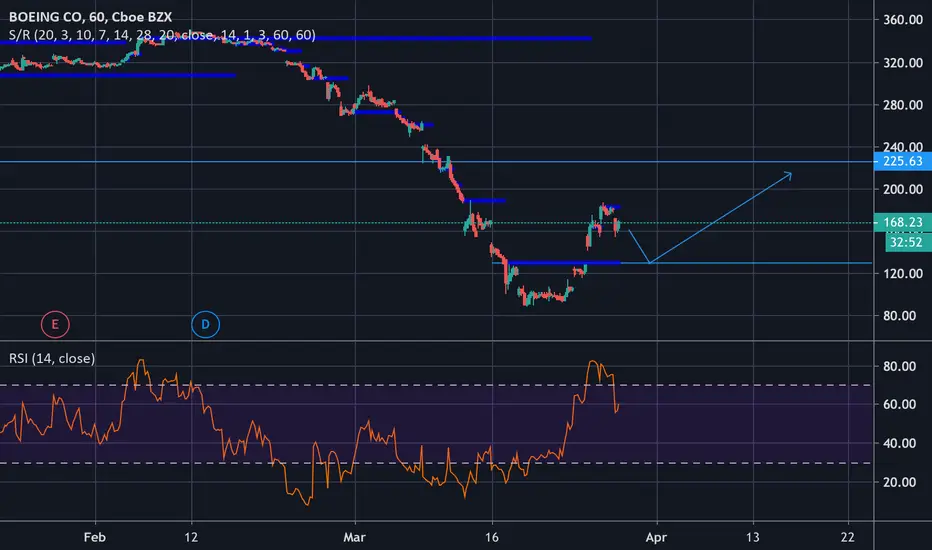Screen dimensions: 932x550
Task: Click the 360.00 price axis label
Action: click(x=903, y=20)
